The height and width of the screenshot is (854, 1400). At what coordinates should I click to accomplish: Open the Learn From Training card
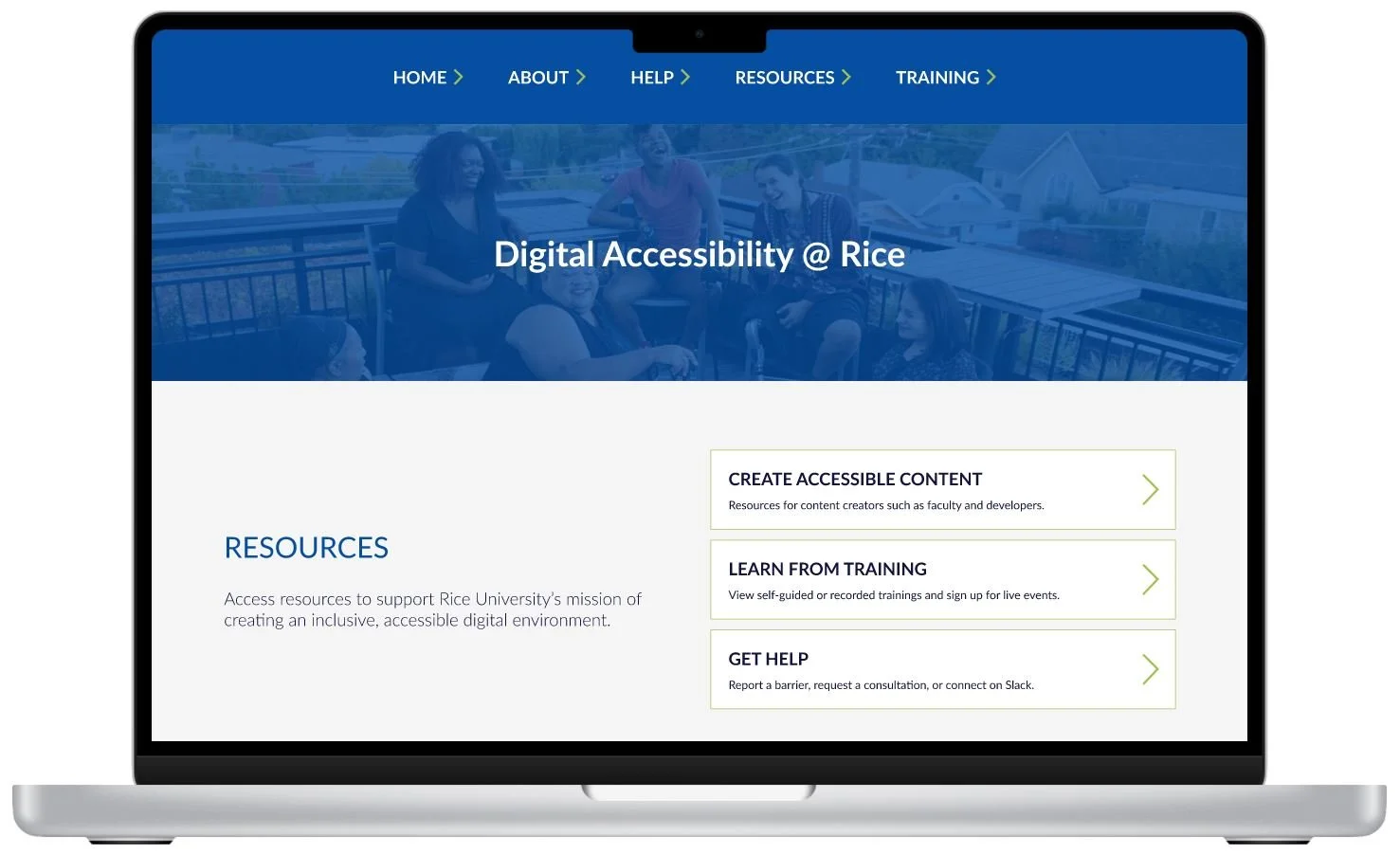[x=943, y=580]
